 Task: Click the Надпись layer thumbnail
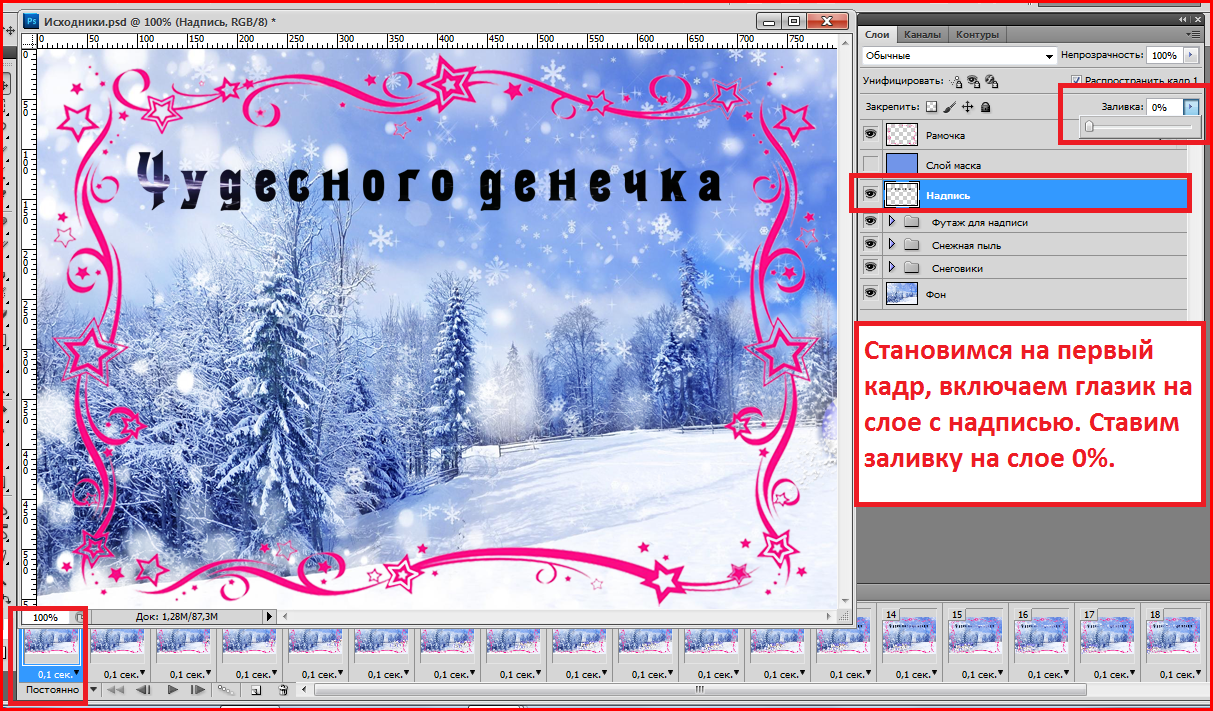(902, 194)
